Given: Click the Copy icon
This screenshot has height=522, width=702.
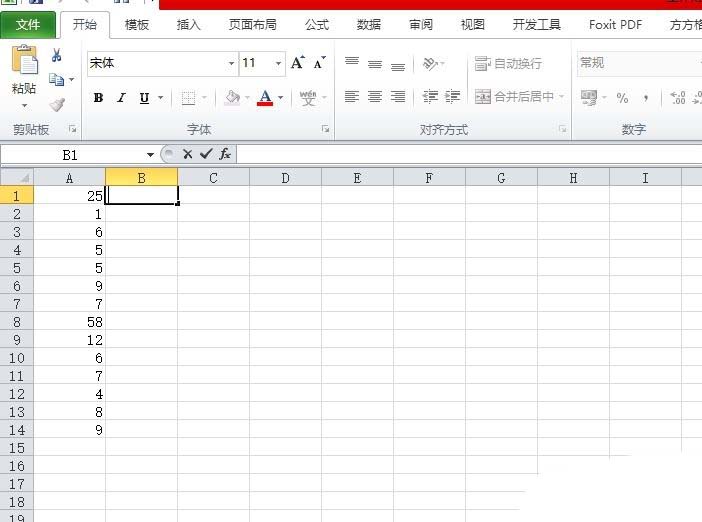Looking at the screenshot, I should pos(56,80).
